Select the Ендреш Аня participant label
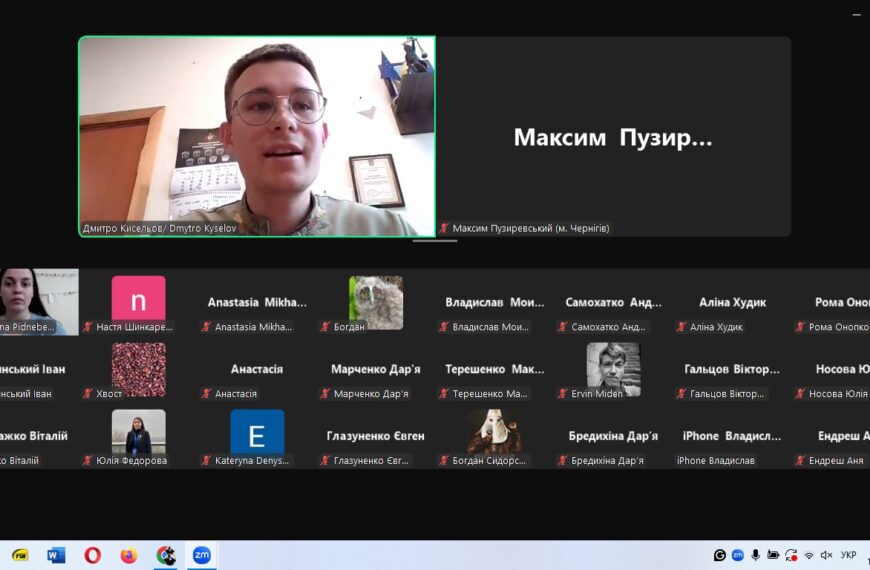The height and width of the screenshot is (570, 870). (836, 460)
